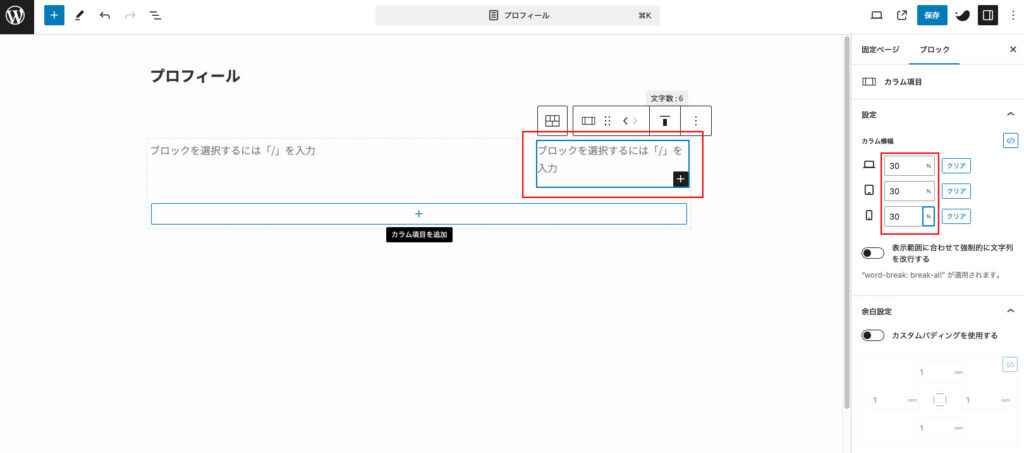
Task: Edit the mobile column width field
Action: [902, 216]
